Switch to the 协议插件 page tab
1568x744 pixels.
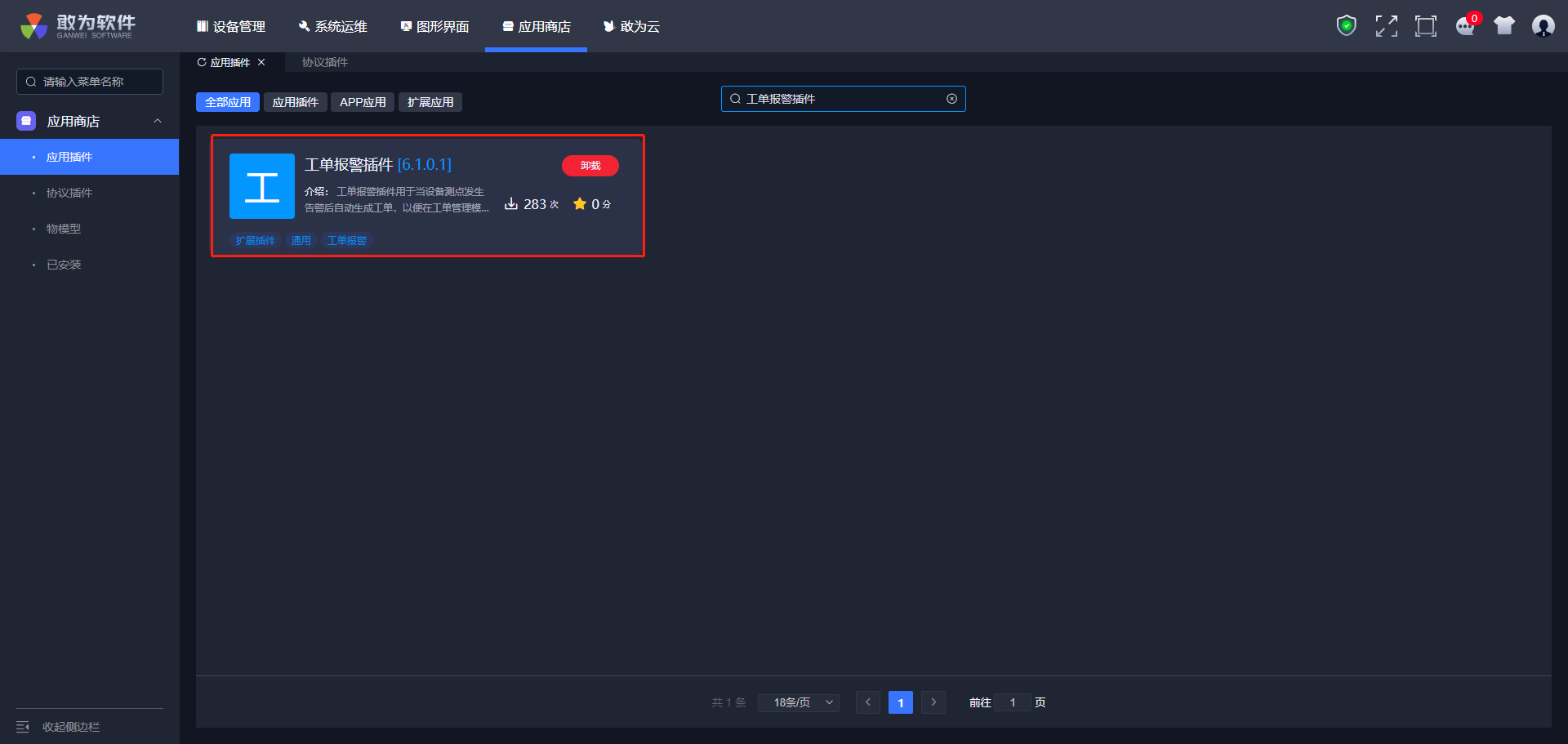(x=325, y=62)
